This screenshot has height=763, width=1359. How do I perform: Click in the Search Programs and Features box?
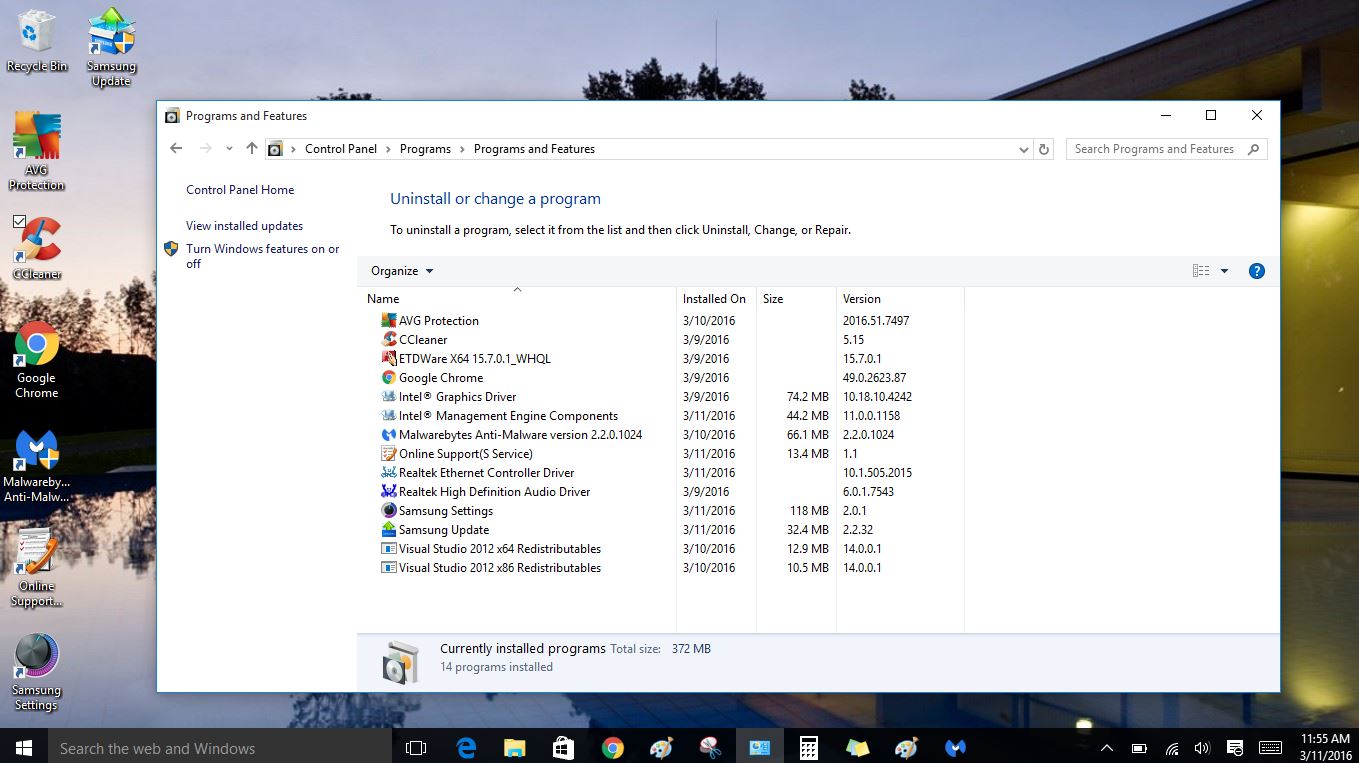click(x=1166, y=149)
